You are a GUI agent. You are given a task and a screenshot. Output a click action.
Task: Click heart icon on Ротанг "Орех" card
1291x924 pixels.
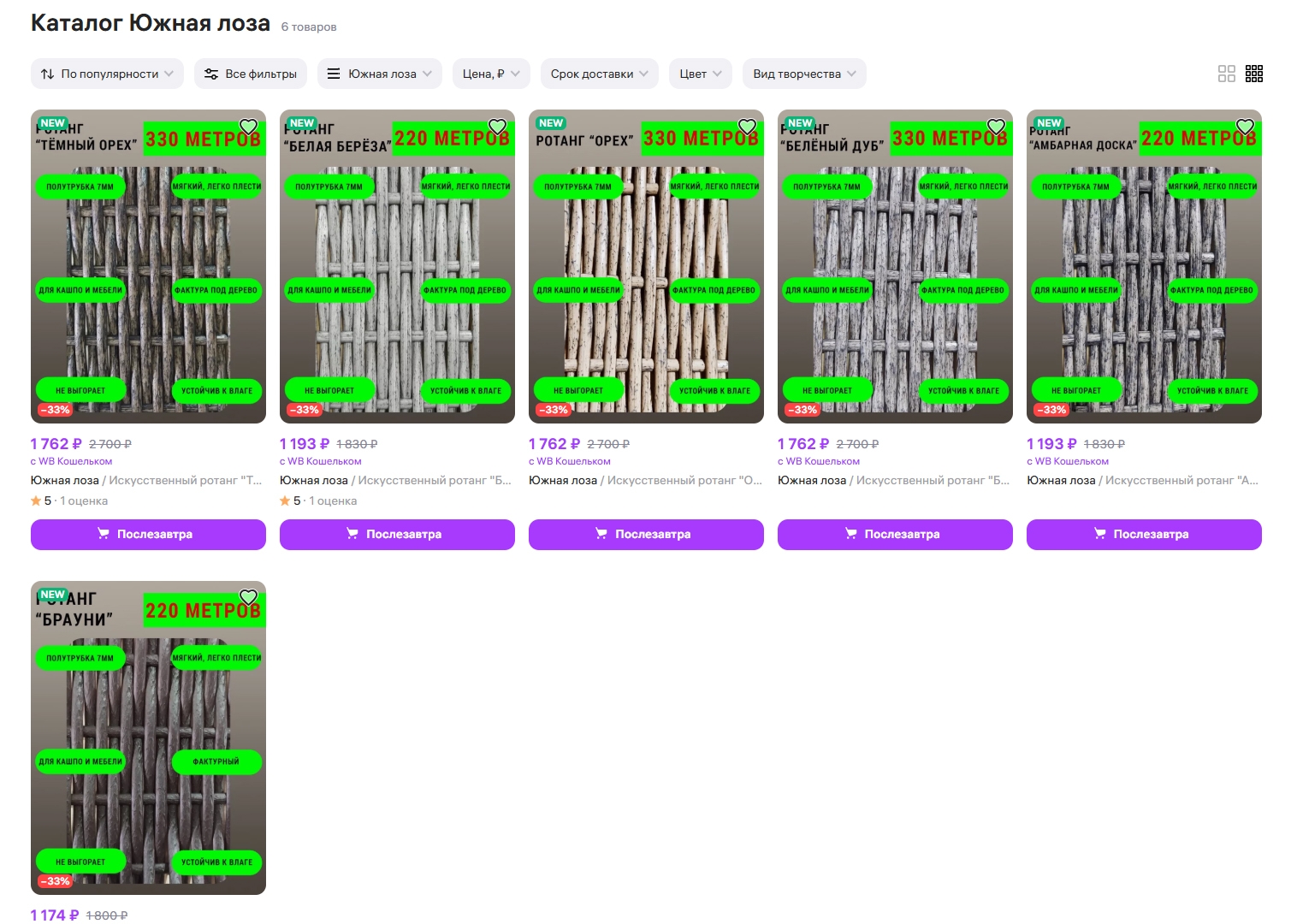click(x=746, y=127)
